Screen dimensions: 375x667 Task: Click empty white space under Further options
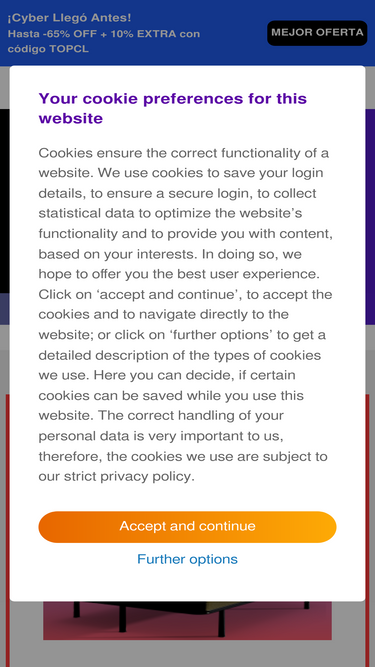(x=188, y=585)
